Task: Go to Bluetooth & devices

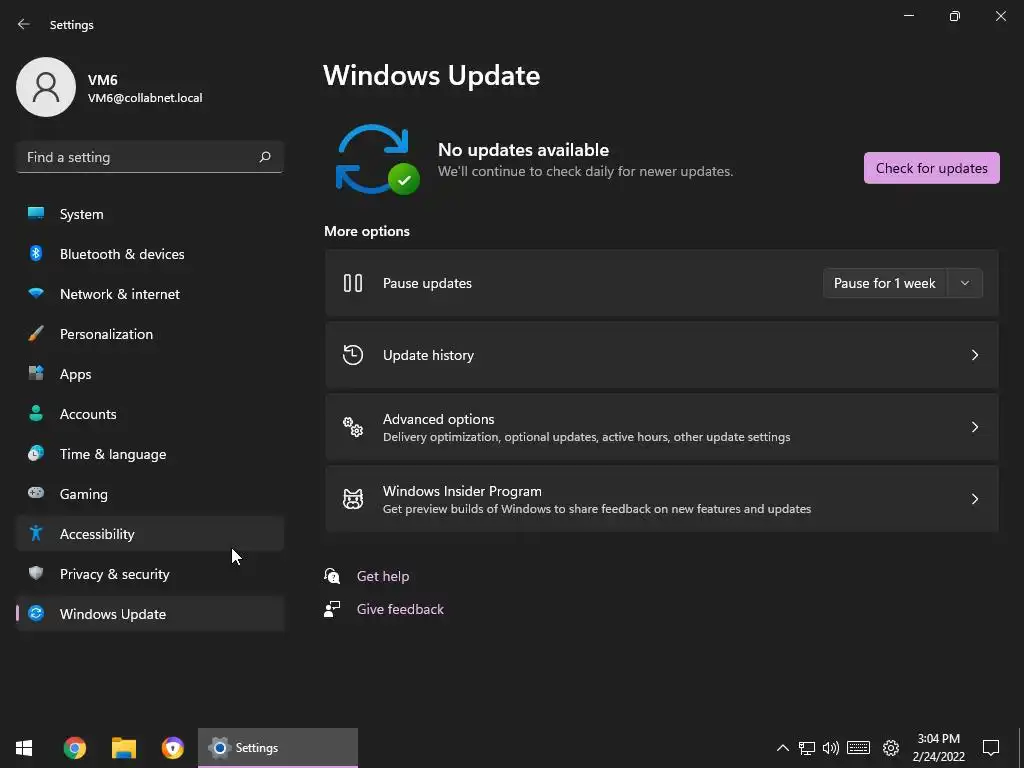Action: 150,253
